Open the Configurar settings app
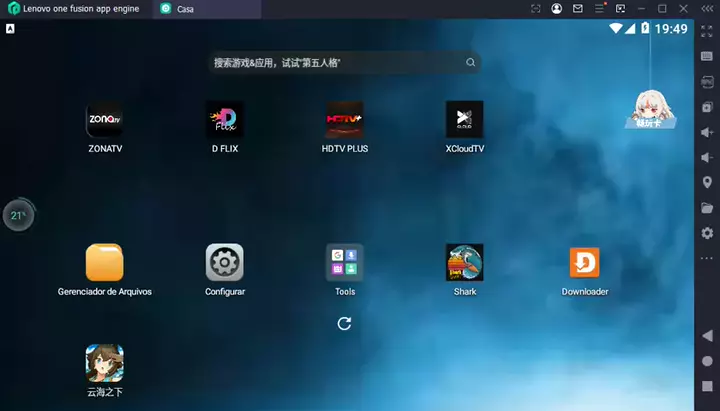This screenshot has width=720, height=411. point(224,263)
